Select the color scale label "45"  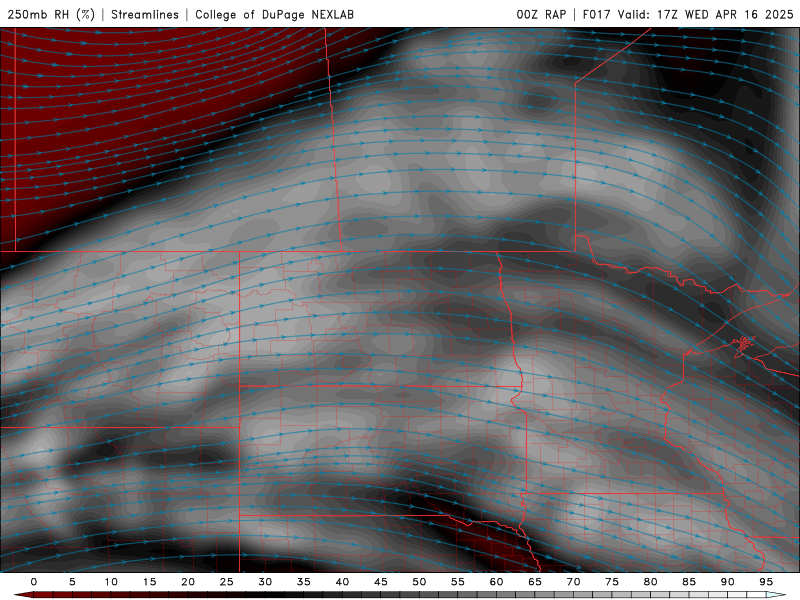(x=381, y=582)
